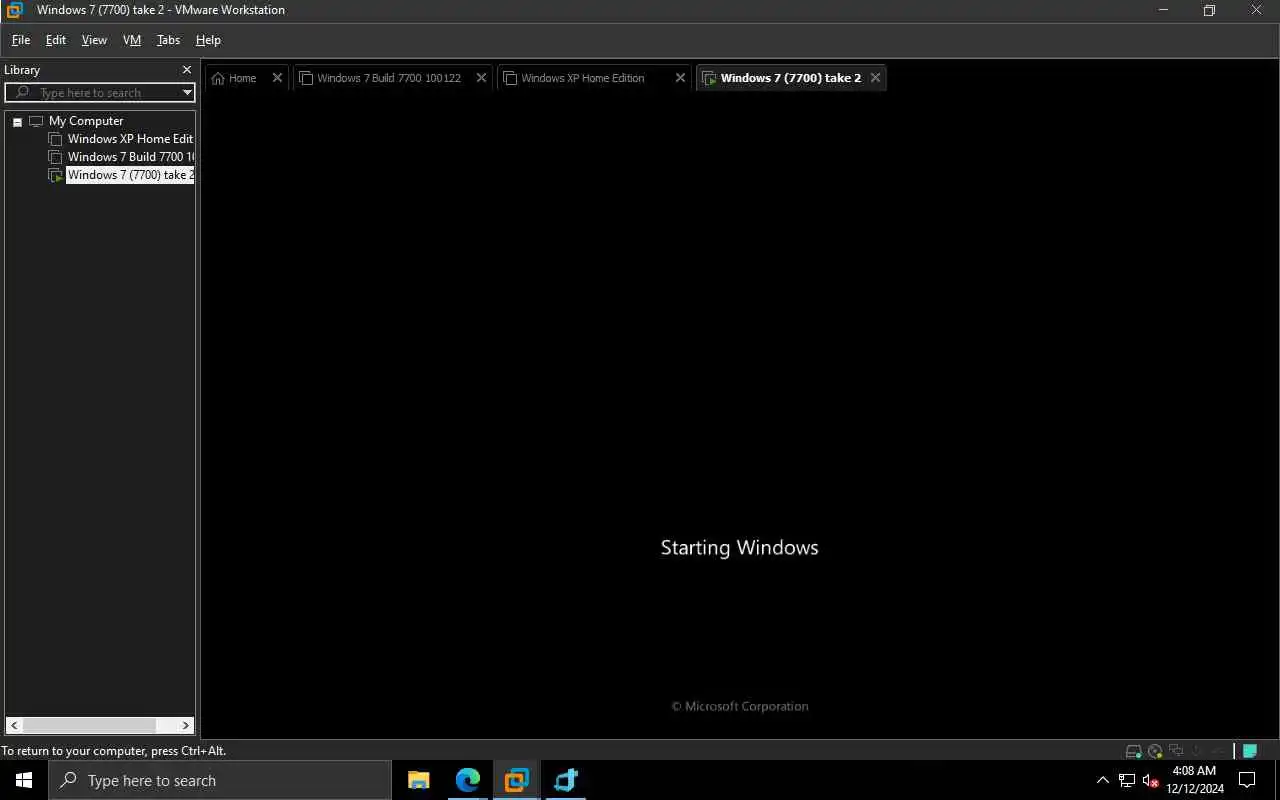This screenshot has height=800, width=1280.
Task: Open the Help menu
Action: tap(208, 40)
